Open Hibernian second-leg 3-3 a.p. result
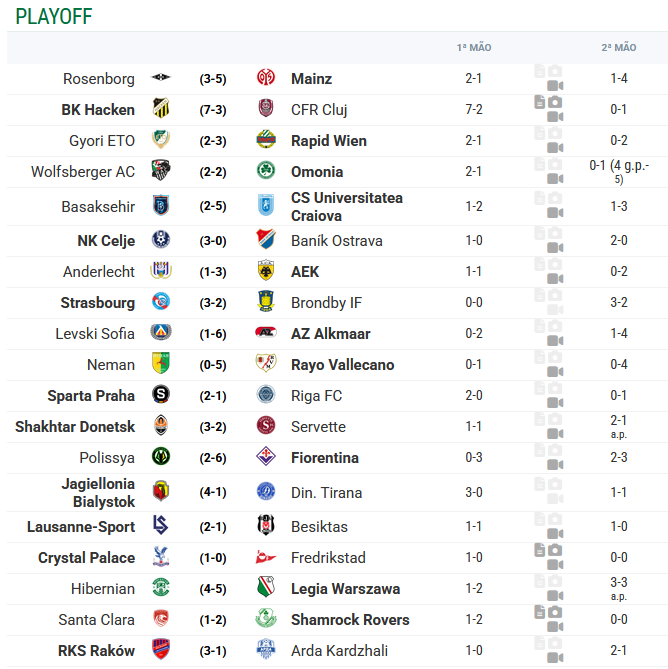 [x=619, y=588]
